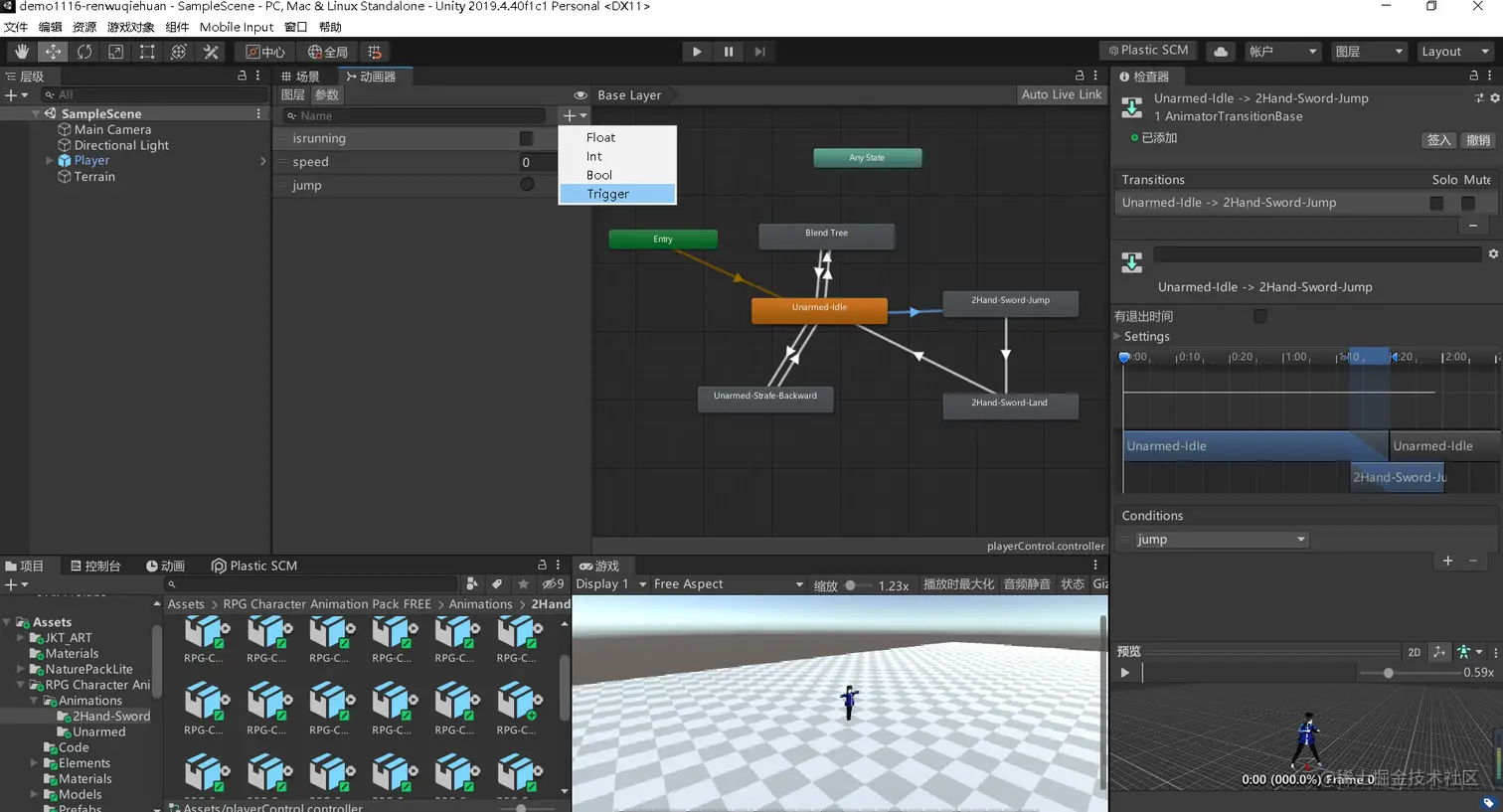Screen dimensions: 1503x812
Task: Select the combined Transform tool
Action: pyautogui.click(x=179, y=52)
